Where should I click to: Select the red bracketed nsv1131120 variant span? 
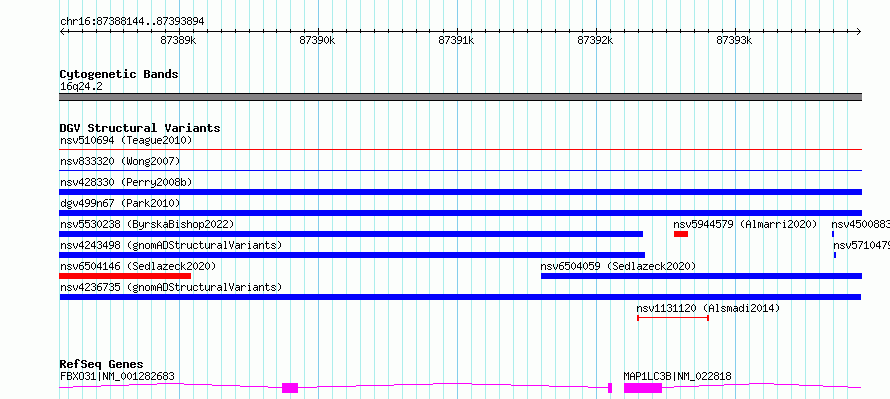673,318
